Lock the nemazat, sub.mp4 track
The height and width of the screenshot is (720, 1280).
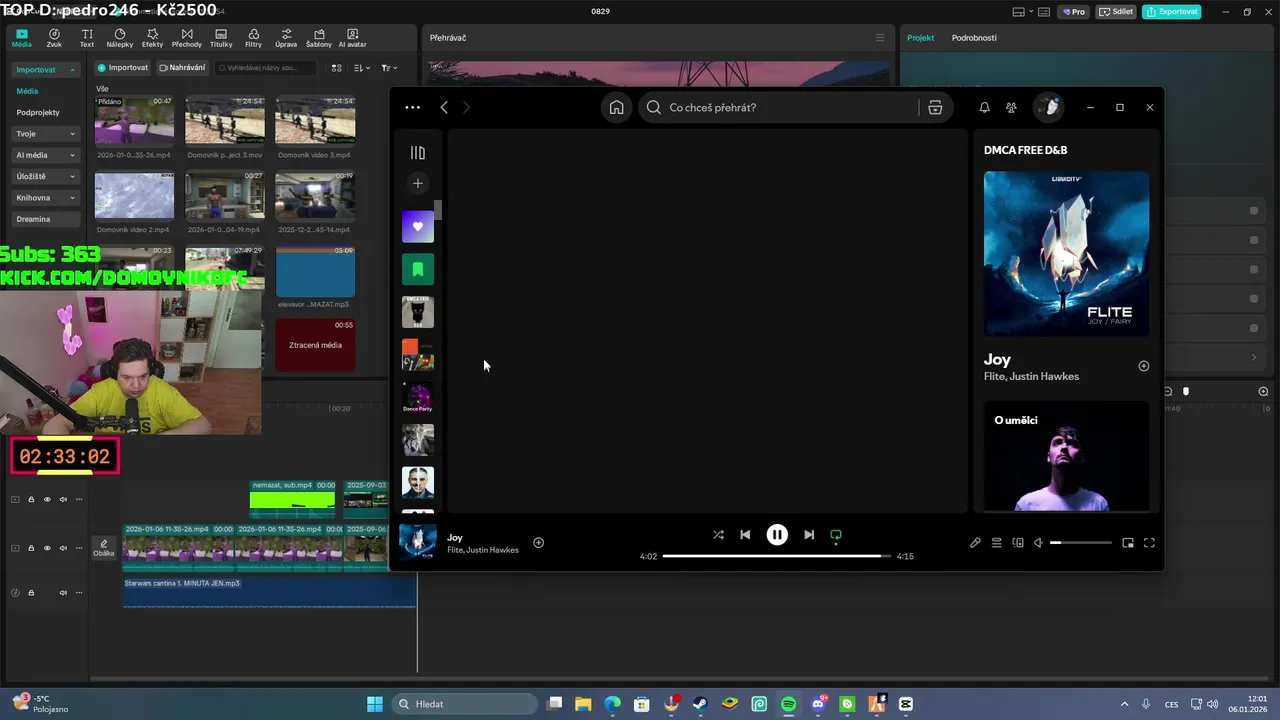[31, 499]
